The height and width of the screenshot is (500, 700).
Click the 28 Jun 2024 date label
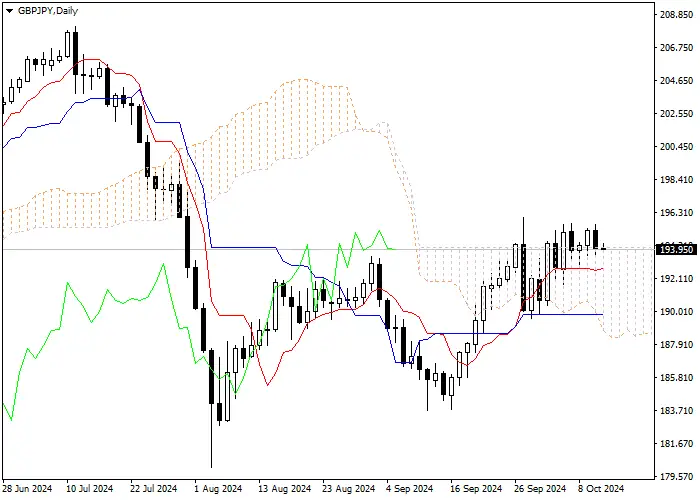click(27, 488)
